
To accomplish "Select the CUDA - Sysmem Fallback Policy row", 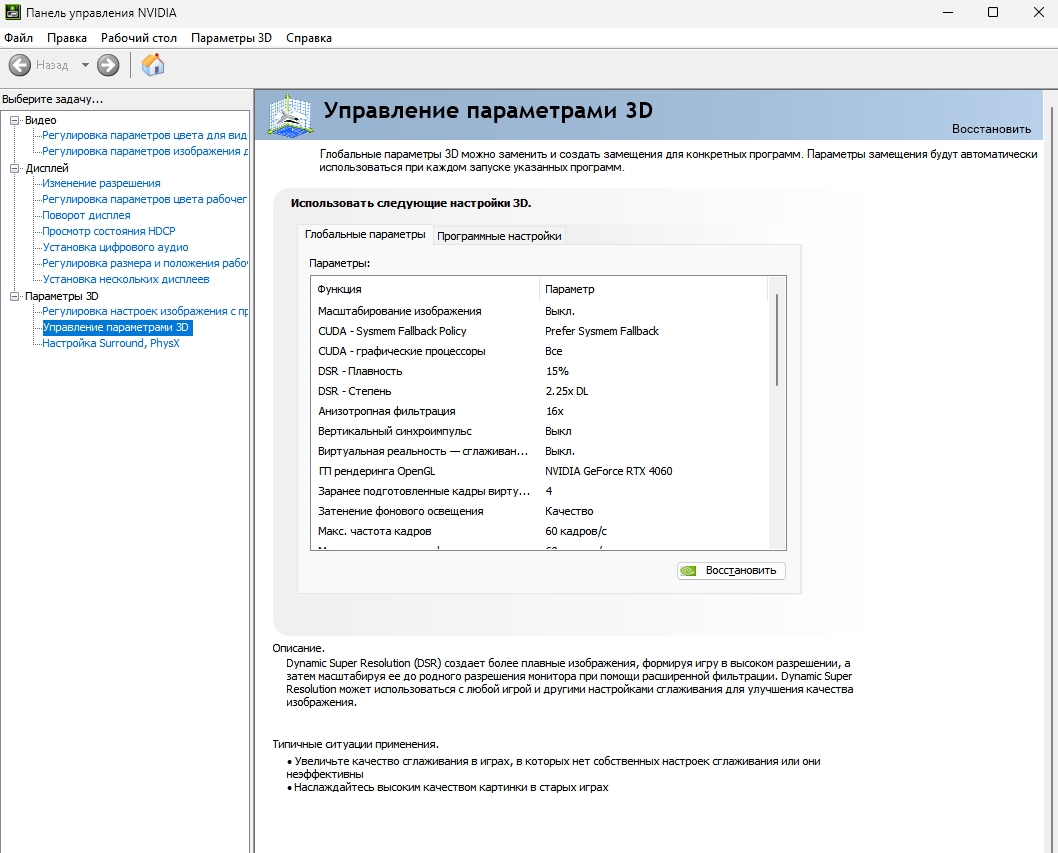I will pyautogui.click(x=540, y=331).
